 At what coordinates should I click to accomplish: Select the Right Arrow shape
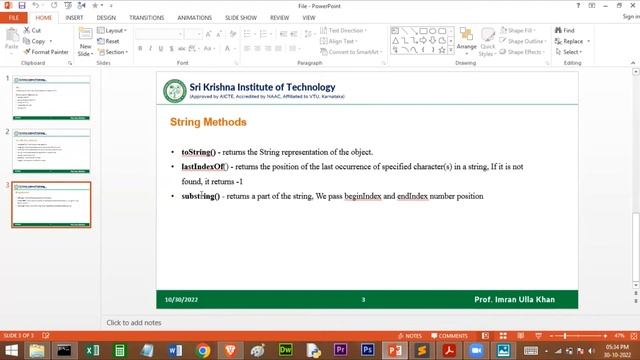coord(423,41)
